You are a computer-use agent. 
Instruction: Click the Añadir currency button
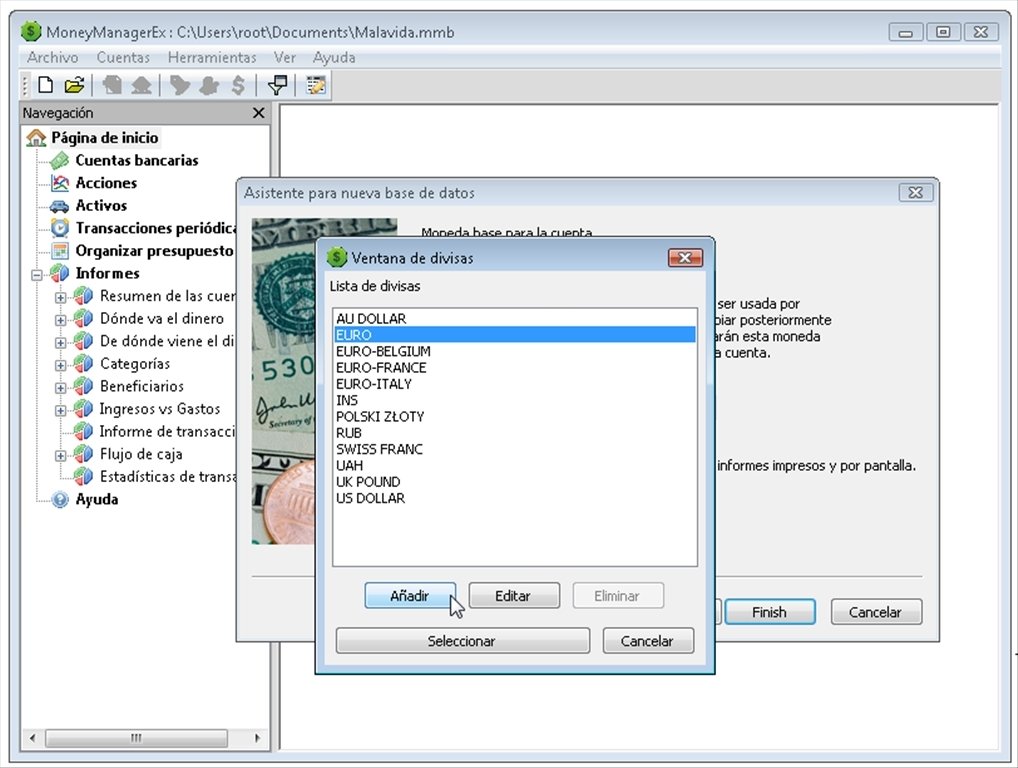[410, 595]
